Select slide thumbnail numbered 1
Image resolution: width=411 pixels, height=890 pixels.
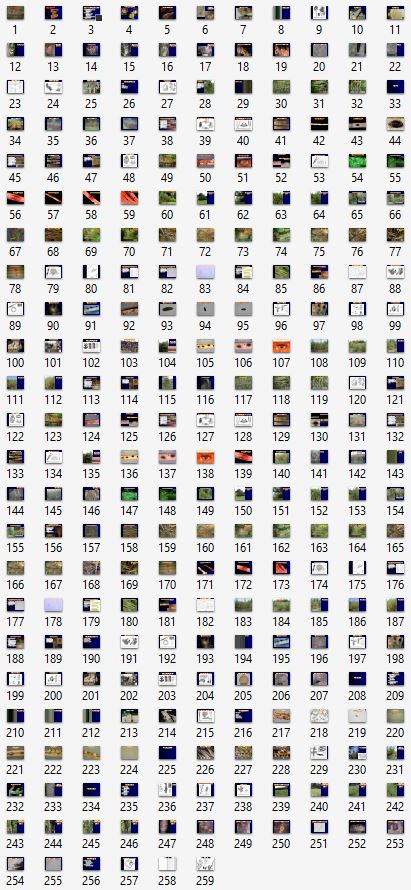tap(15, 12)
